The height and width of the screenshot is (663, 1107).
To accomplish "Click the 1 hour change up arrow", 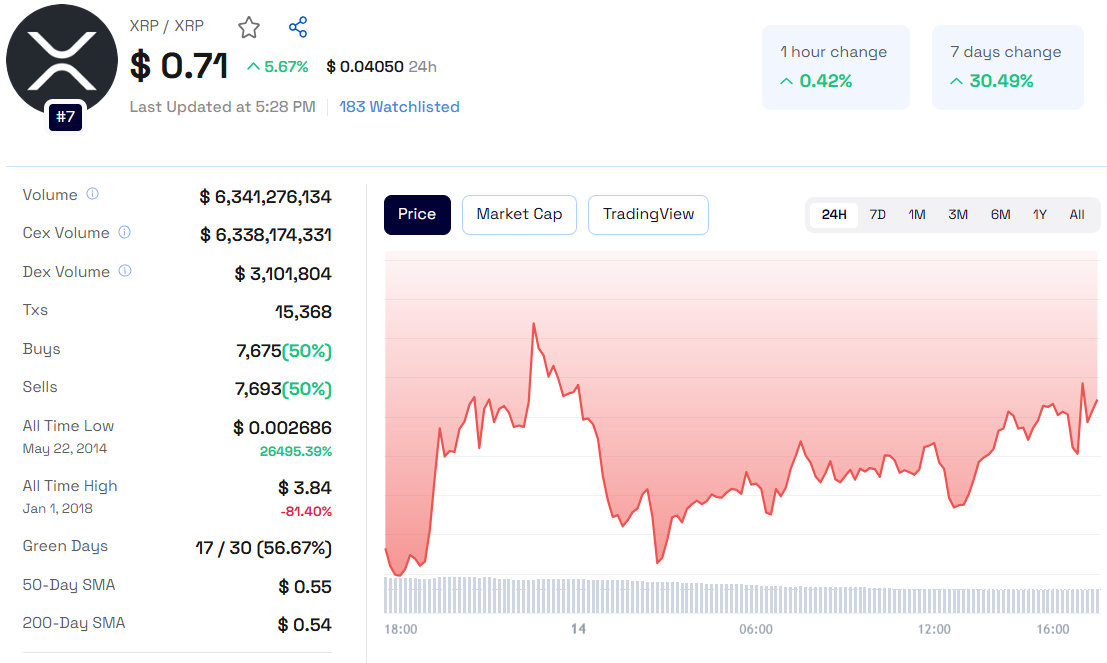I will (x=786, y=81).
